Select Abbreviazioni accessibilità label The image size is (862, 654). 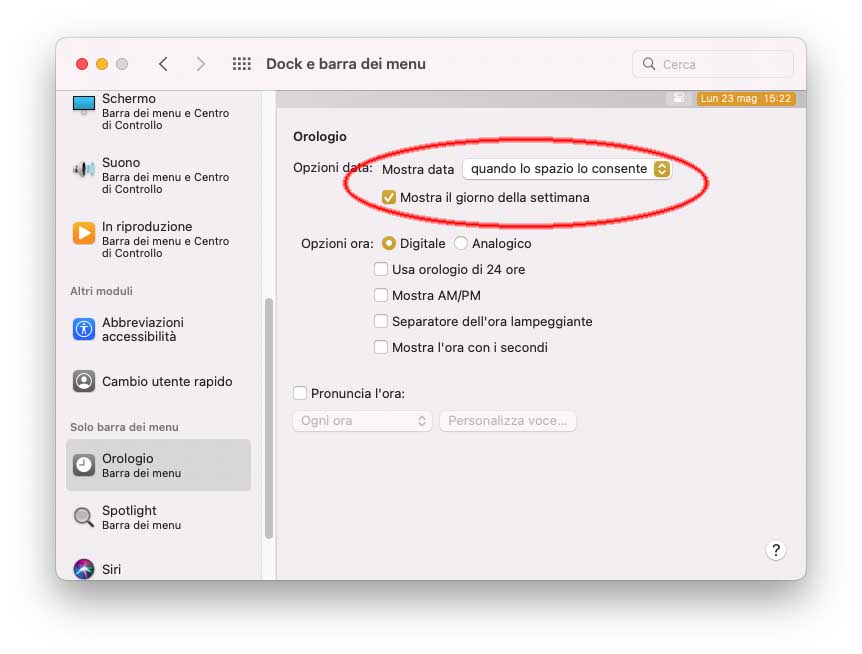coord(143,329)
